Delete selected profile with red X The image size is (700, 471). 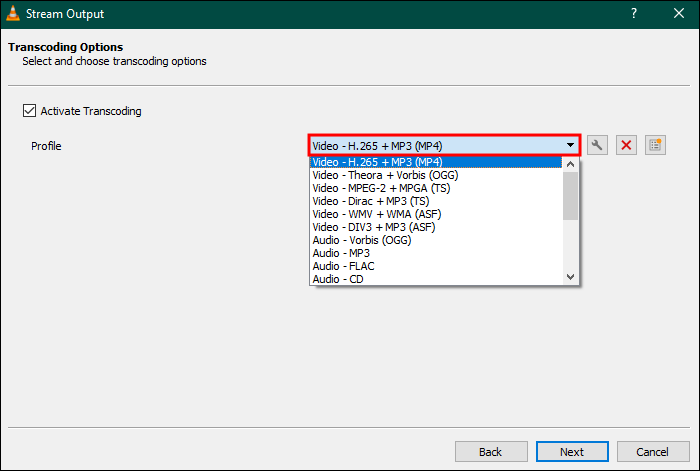point(626,145)
